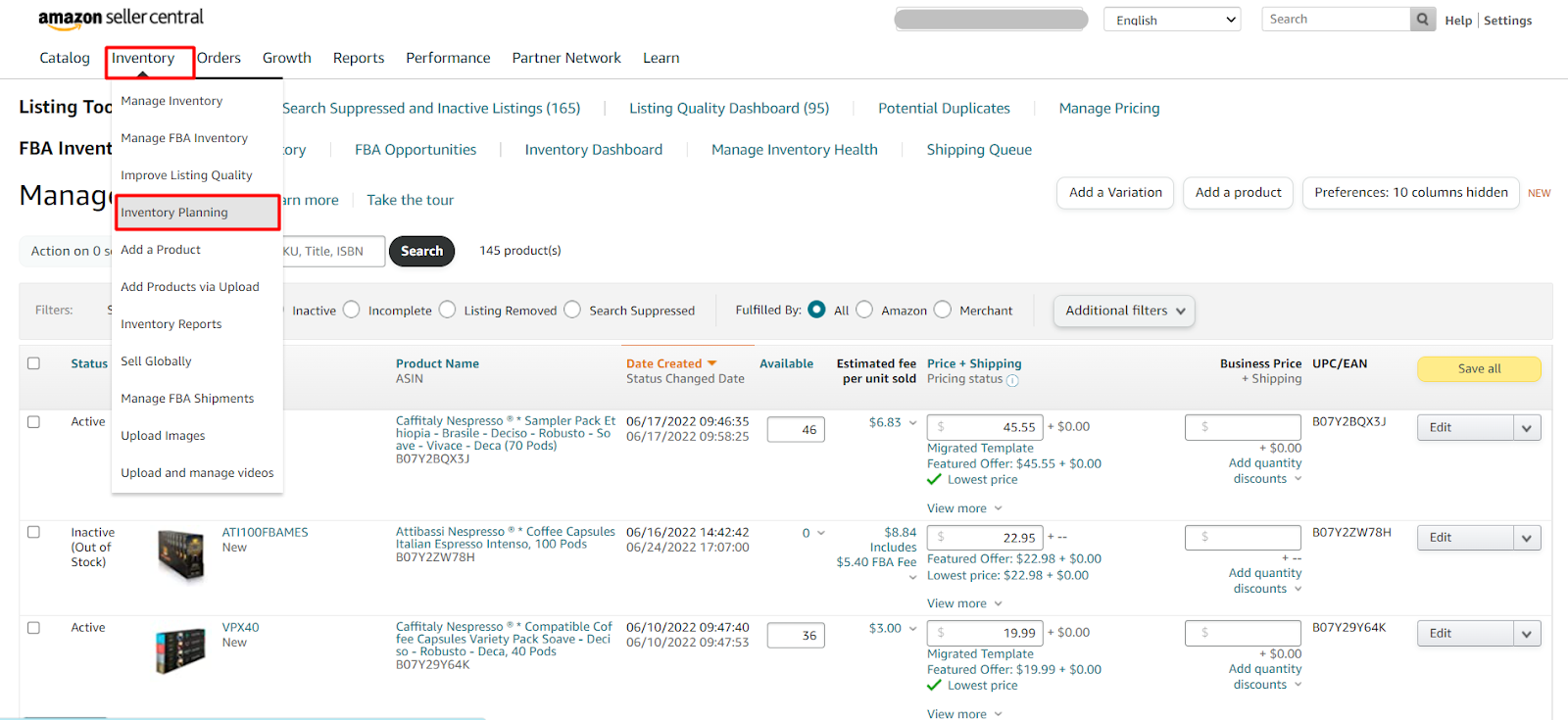
Task: Click the search magnifier icon in header
Action: (1423, 19)
